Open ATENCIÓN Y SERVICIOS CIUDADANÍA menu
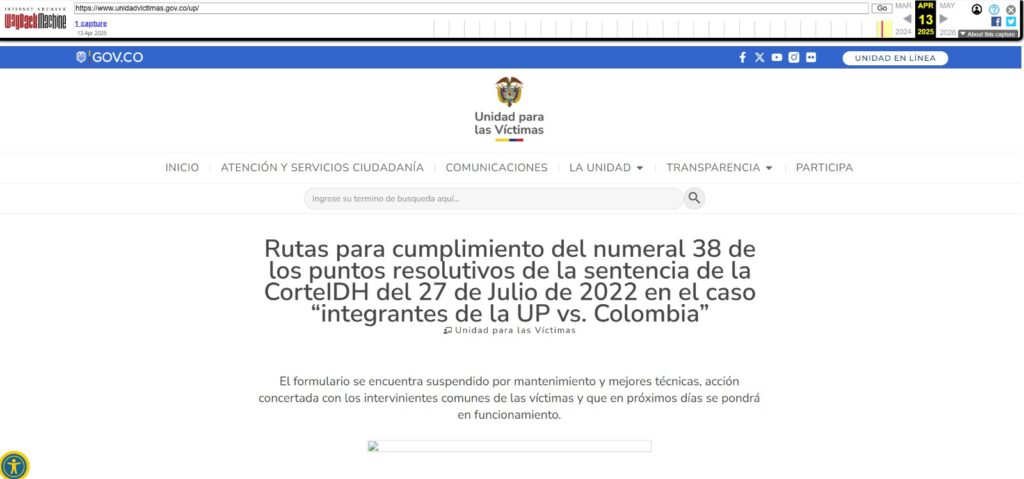The height and width of the screenshot is (479, 1024). (322, 167)
